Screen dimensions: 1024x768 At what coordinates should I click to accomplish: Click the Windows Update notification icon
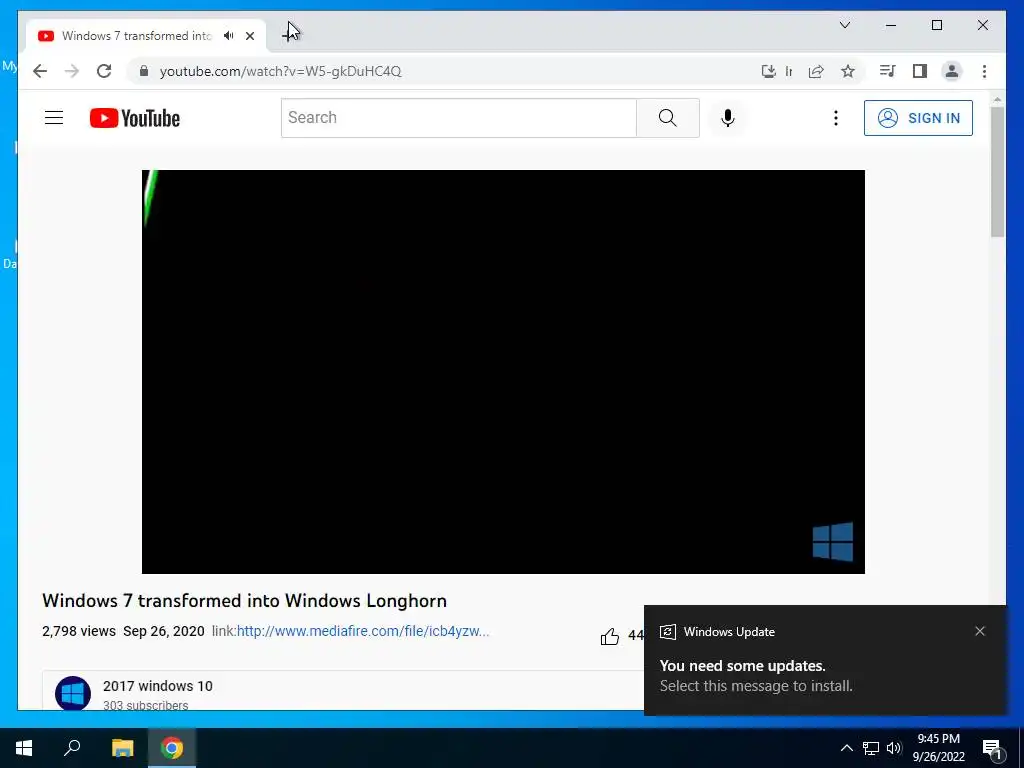[x=667, y=632]
